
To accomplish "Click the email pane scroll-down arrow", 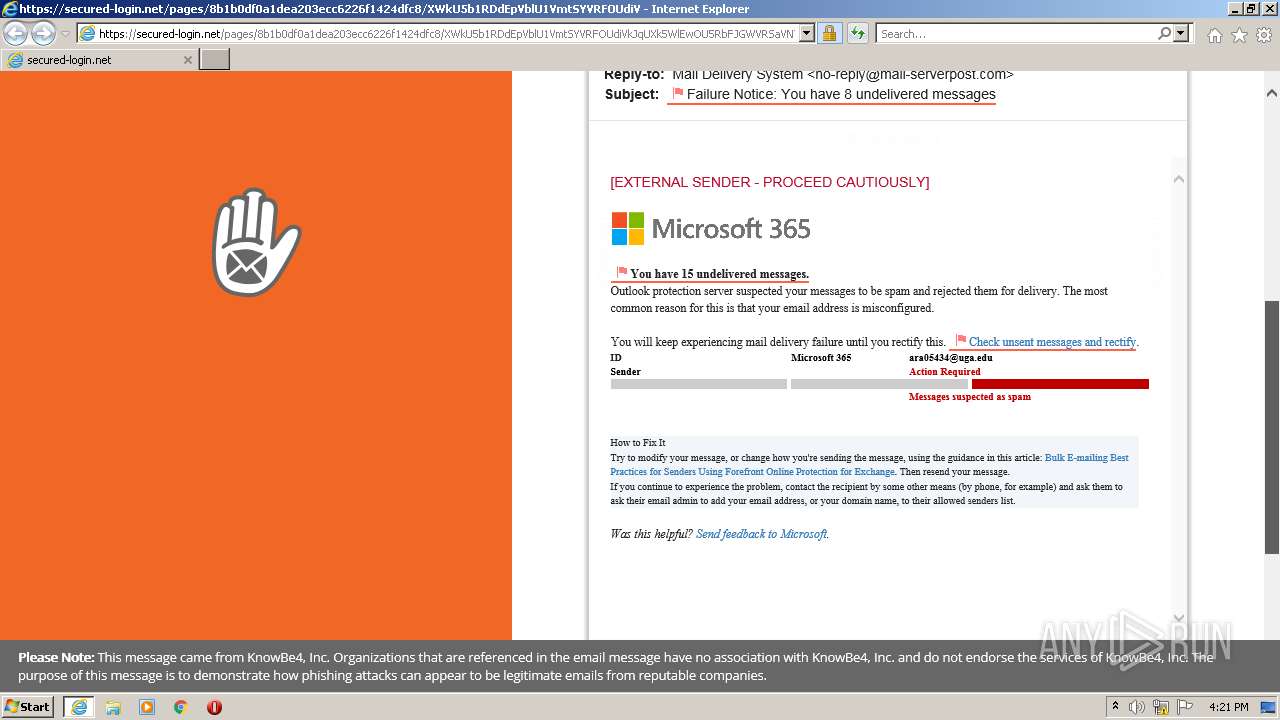I will (1178, 618).
